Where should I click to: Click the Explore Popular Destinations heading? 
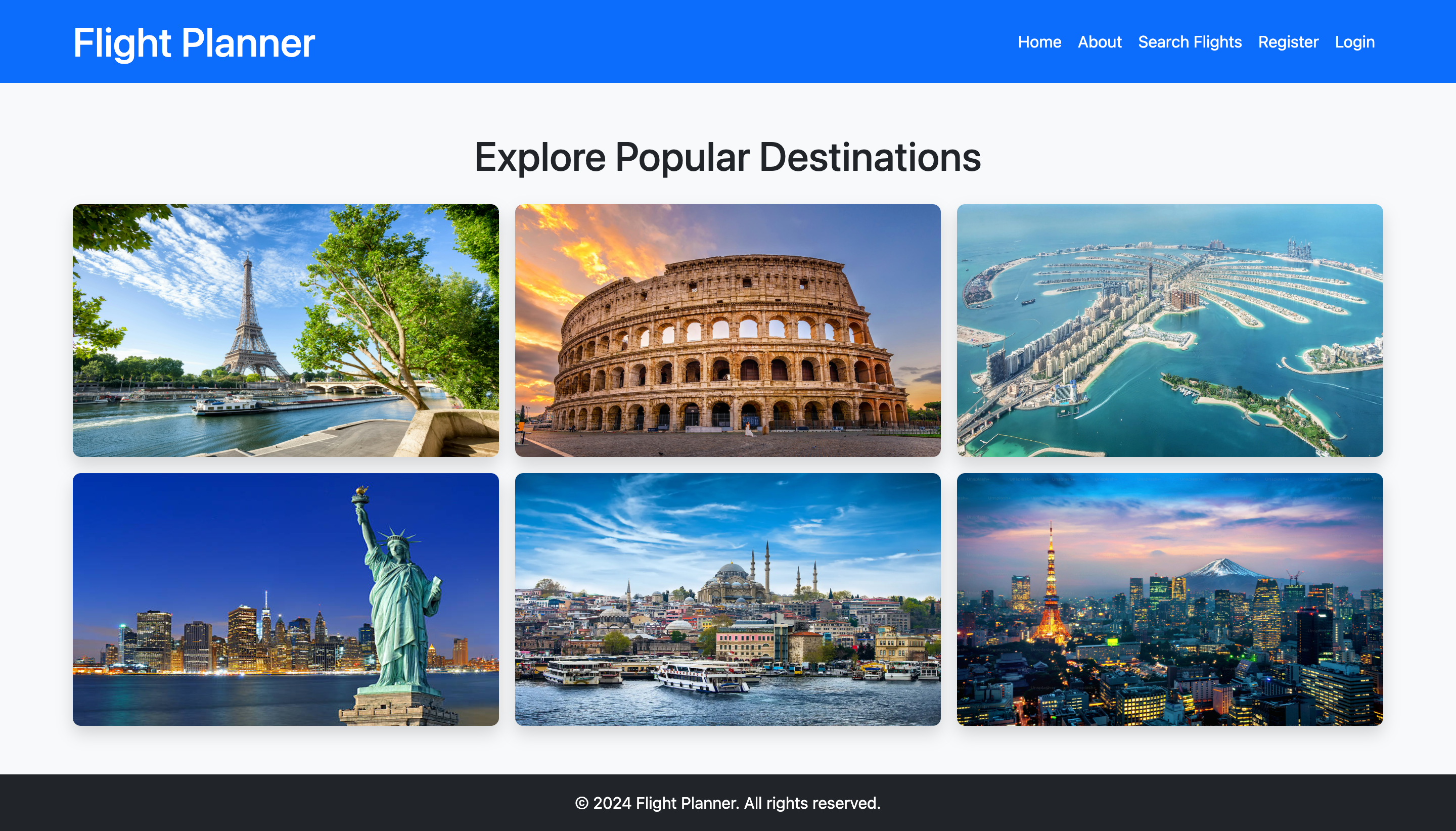(x=727, y=158)
